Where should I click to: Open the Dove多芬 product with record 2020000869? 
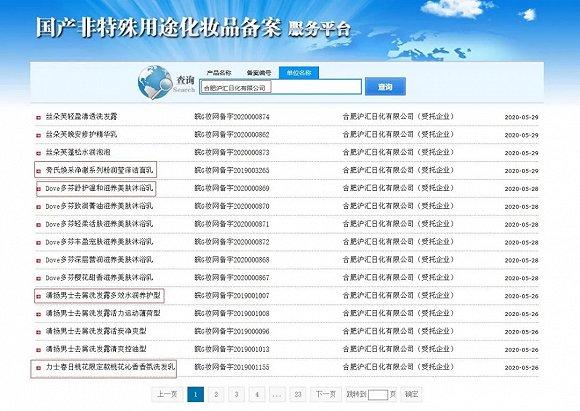click(x=99, y=188)
